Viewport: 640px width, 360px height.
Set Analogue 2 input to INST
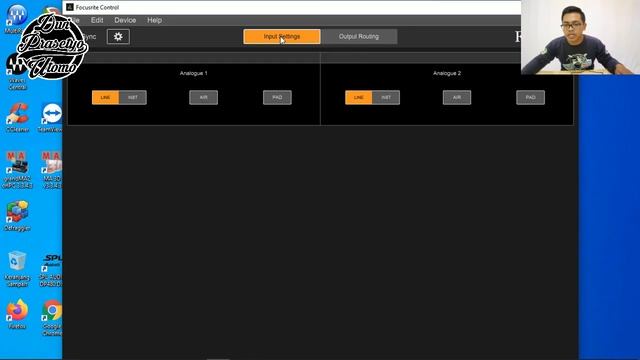pos(386,98)
